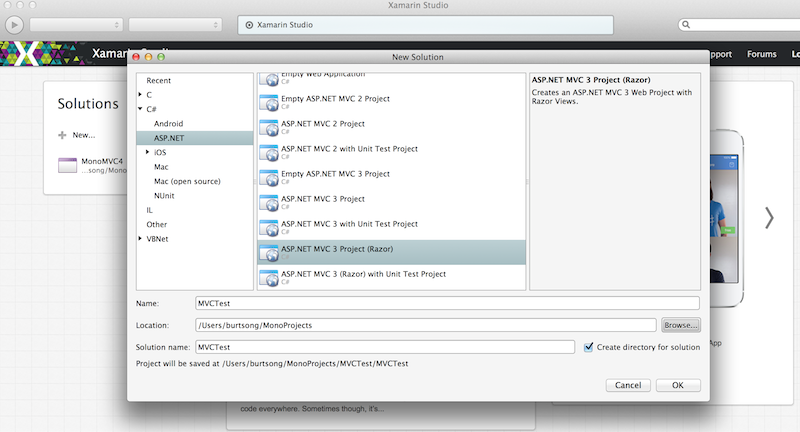This screenshot has width=800, height=432.
Task: Click the Cancel button
Action: click(628, 385)
